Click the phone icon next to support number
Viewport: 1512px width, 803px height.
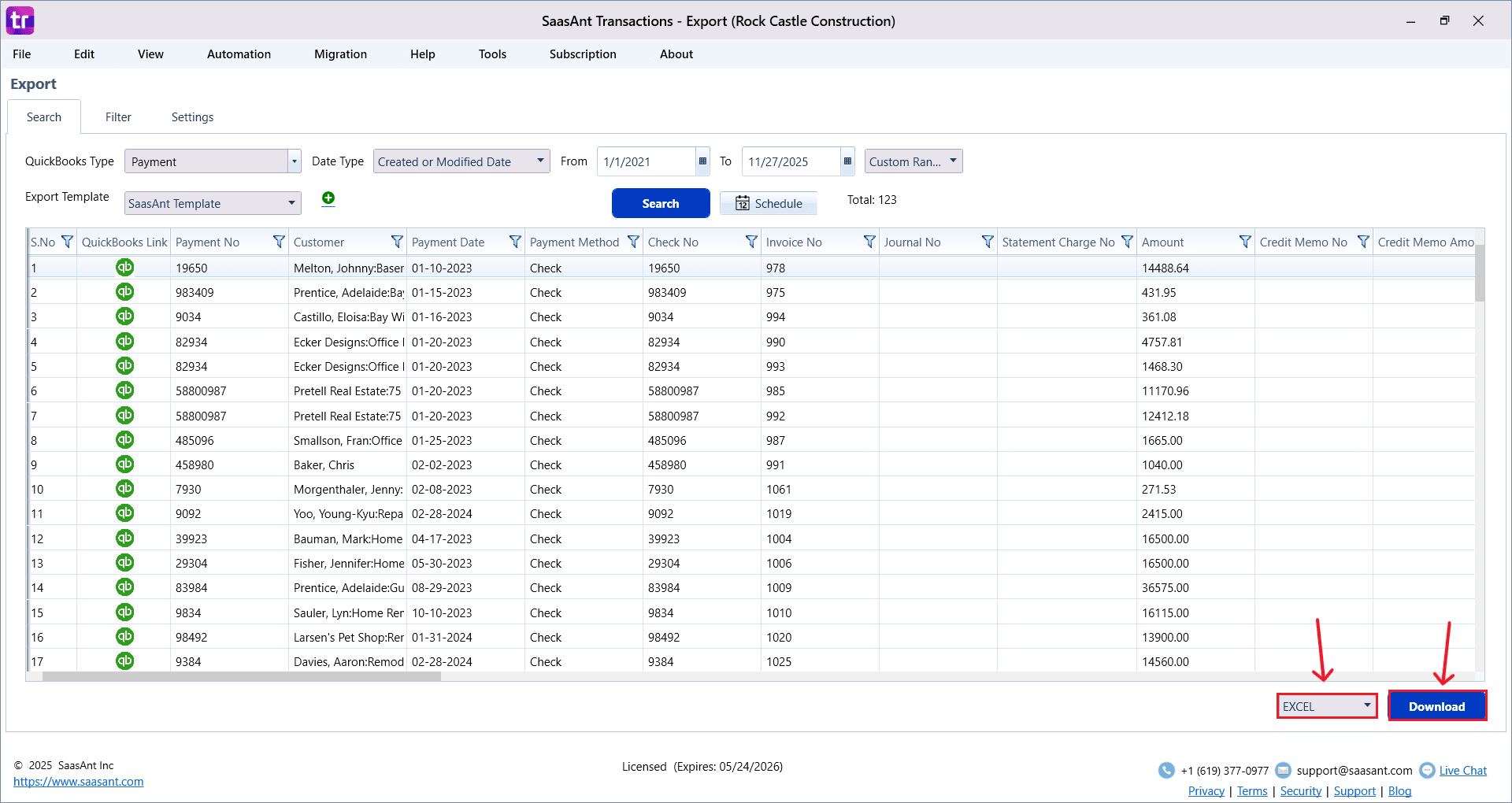coord(1166,770)
